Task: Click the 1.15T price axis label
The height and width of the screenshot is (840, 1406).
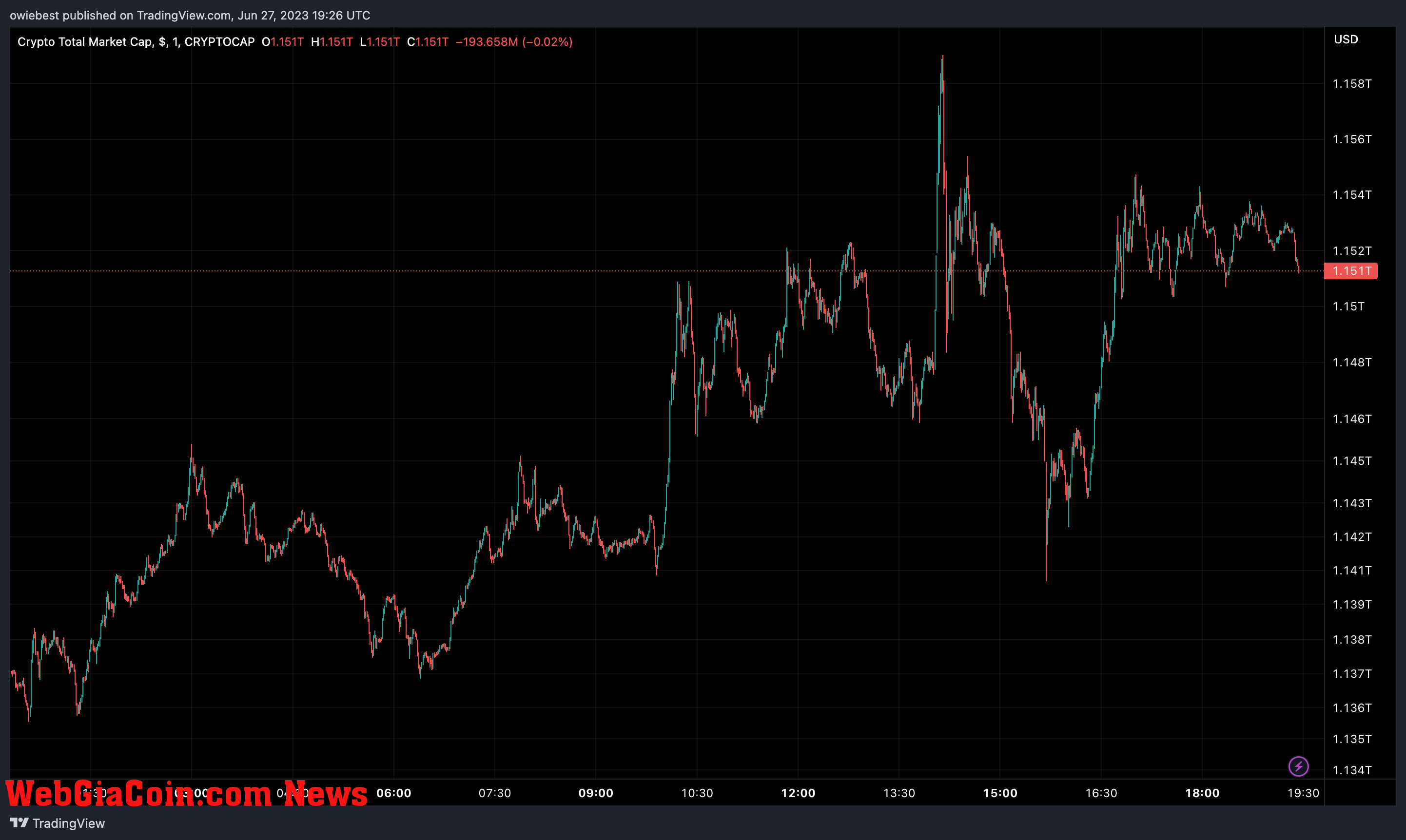Action: tap(1349, 306)
